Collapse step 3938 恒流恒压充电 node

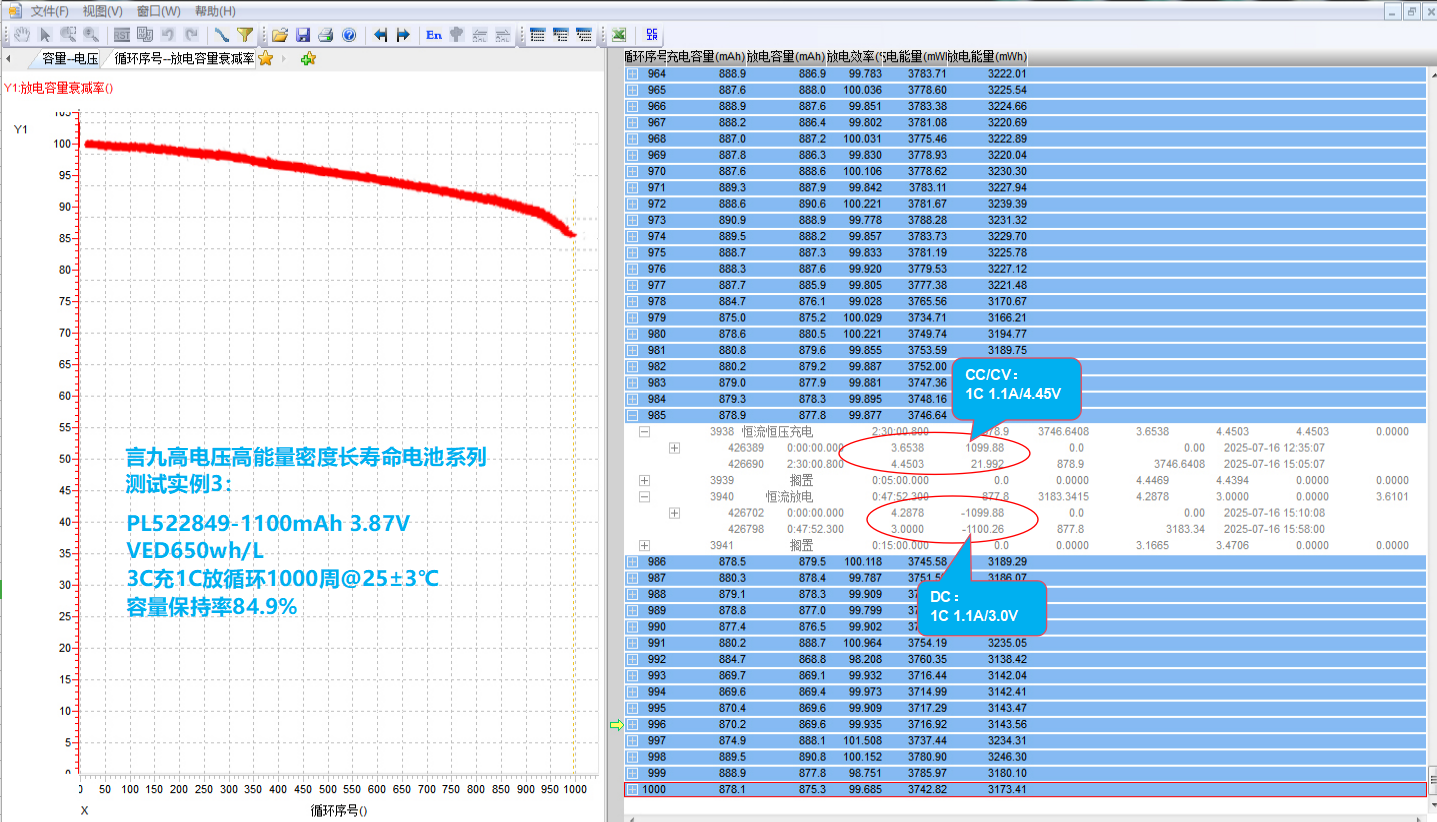click(645, 432)
